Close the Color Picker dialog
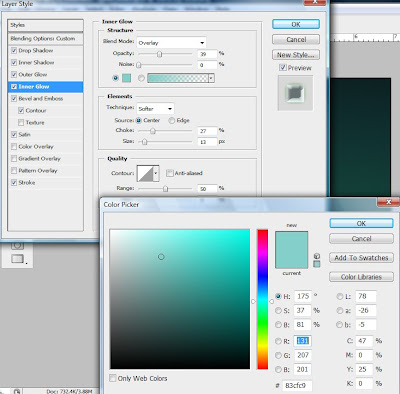Viewport: 400px width, 394px height. coord(388,202)
